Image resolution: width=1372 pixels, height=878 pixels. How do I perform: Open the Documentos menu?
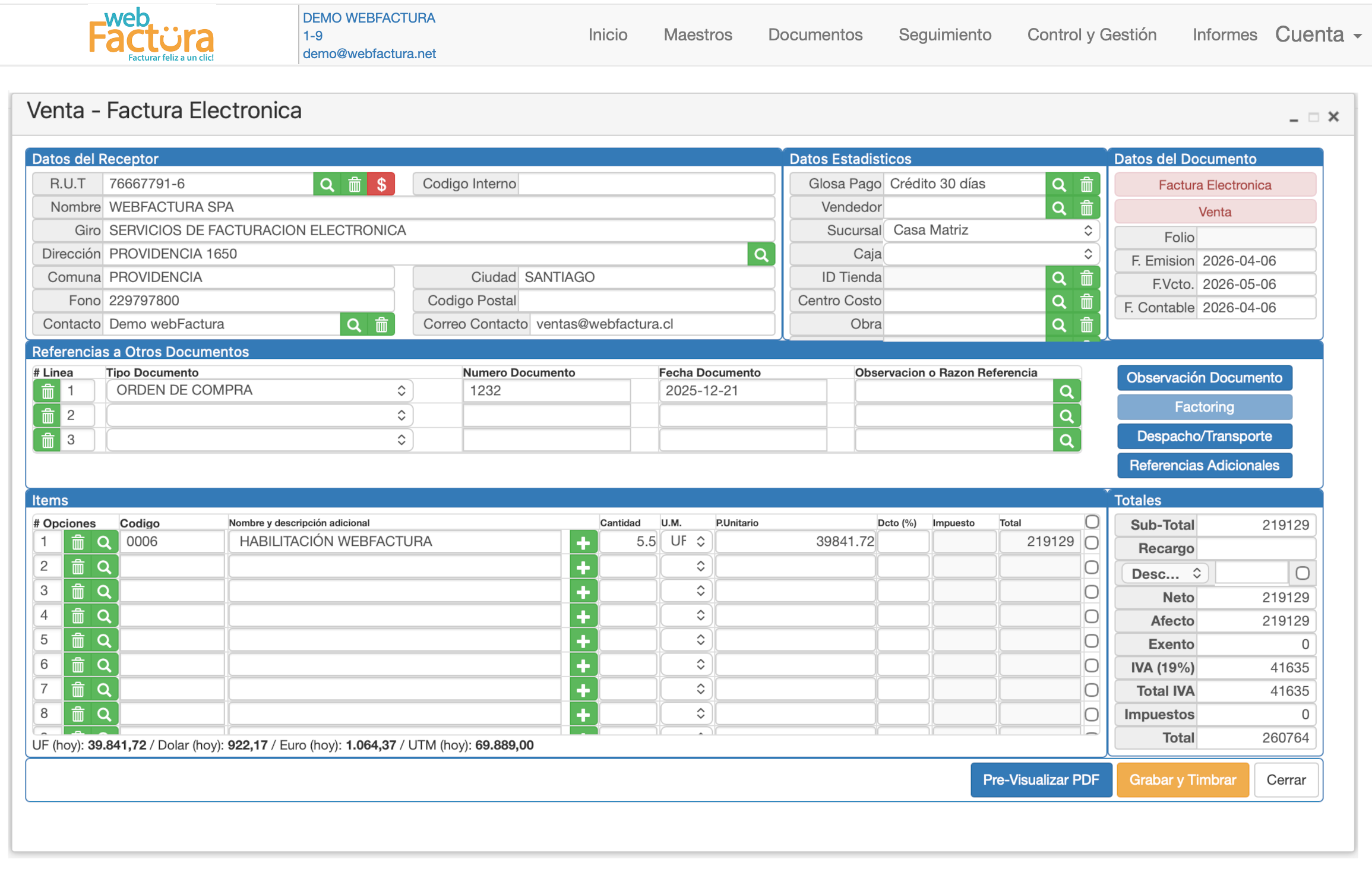pos(815,34)
